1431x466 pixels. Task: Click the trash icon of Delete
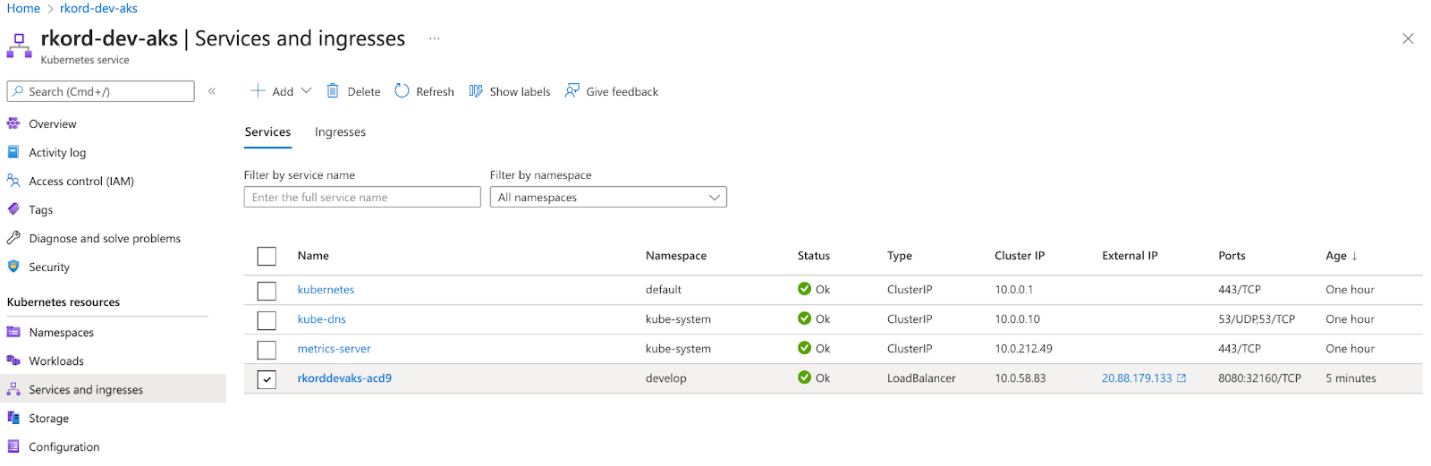point(333,91)
